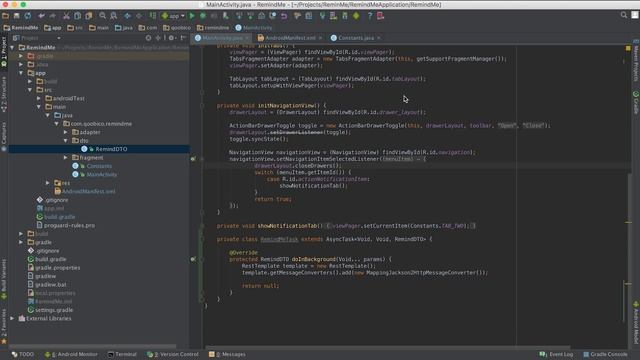Click Scroll from Source target icon
Image resolution: width=640 pixels, height=360 pixels.
148,38
